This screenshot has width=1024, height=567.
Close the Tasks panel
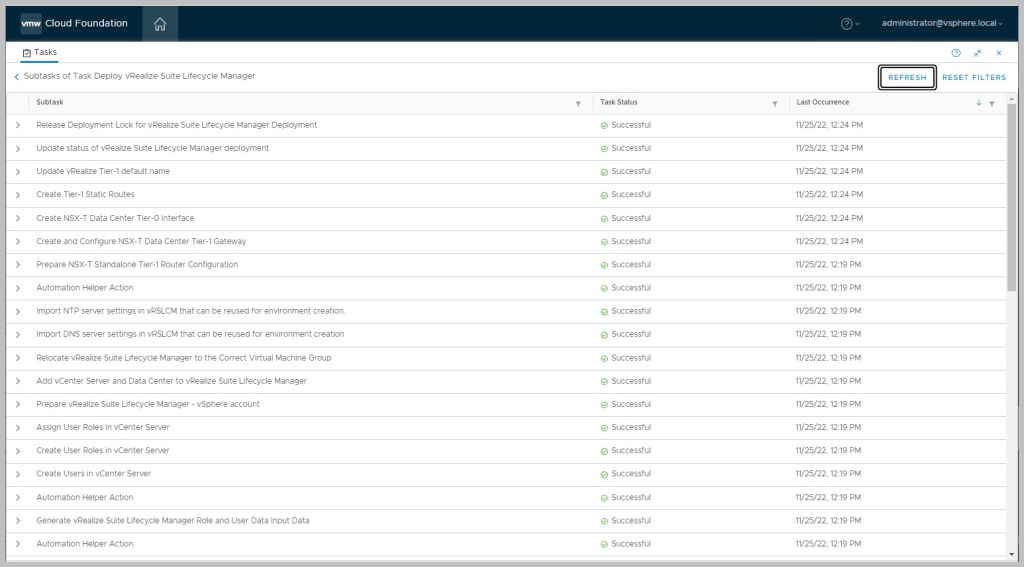click(999, 53)
